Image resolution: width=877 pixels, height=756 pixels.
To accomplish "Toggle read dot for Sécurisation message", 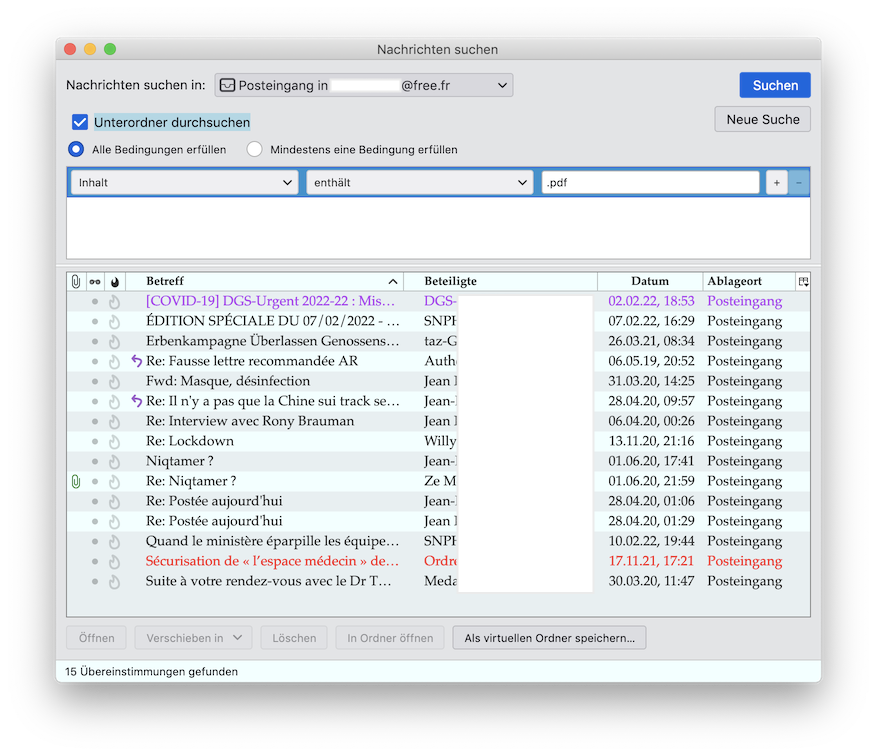I will 95,561.
